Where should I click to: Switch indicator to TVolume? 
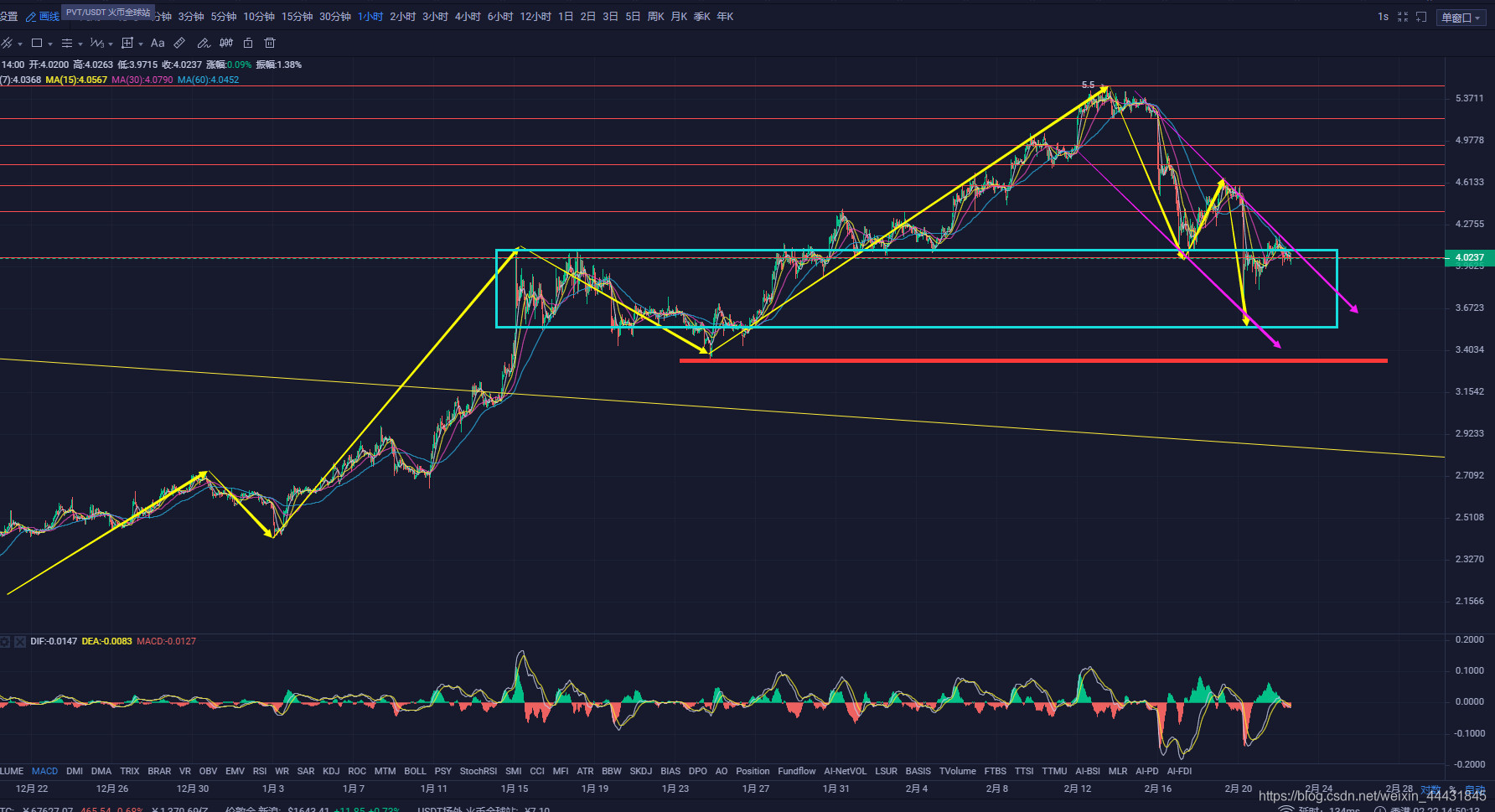click(x=958, y=771)
